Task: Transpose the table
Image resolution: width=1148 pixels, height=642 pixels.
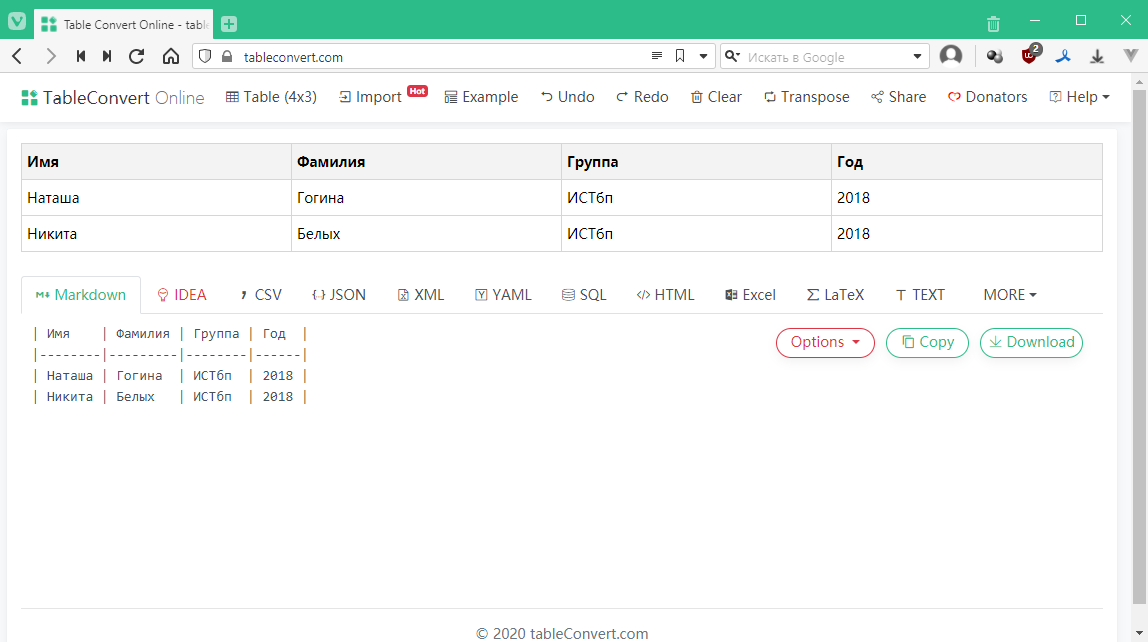Action: pyautogui.click(x=806, y=97)
